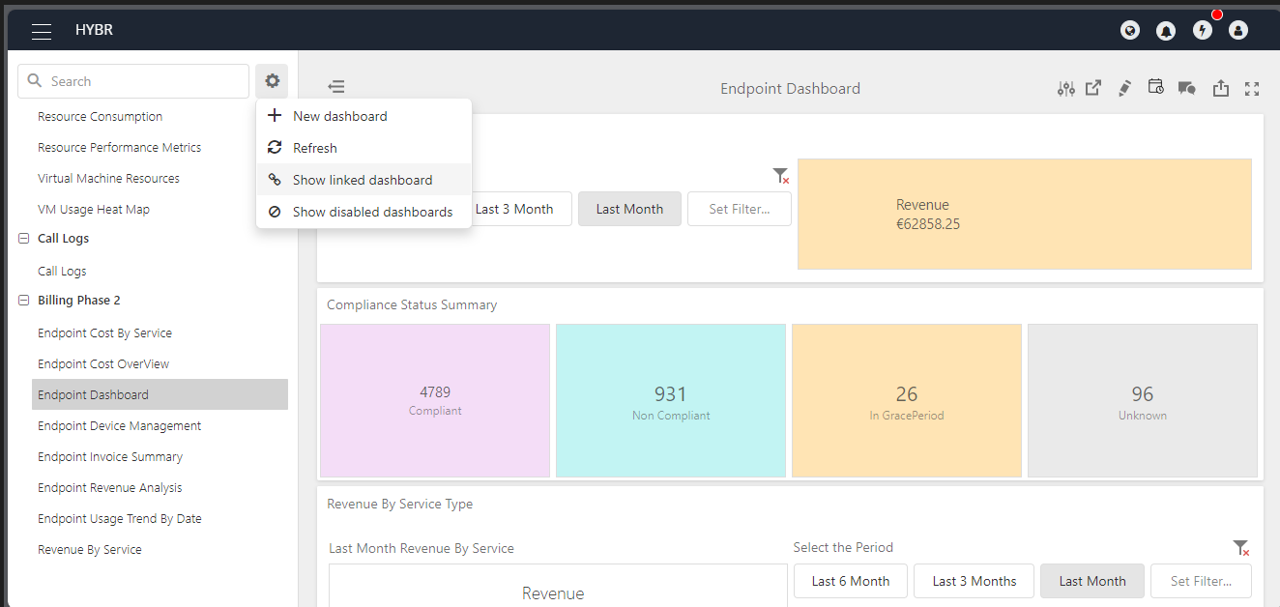Viewport: 1280px width, 607px height.
Task: Open Virtual Machine Resources dashboard
Action: pyautogui.click(x=109, y=178)
